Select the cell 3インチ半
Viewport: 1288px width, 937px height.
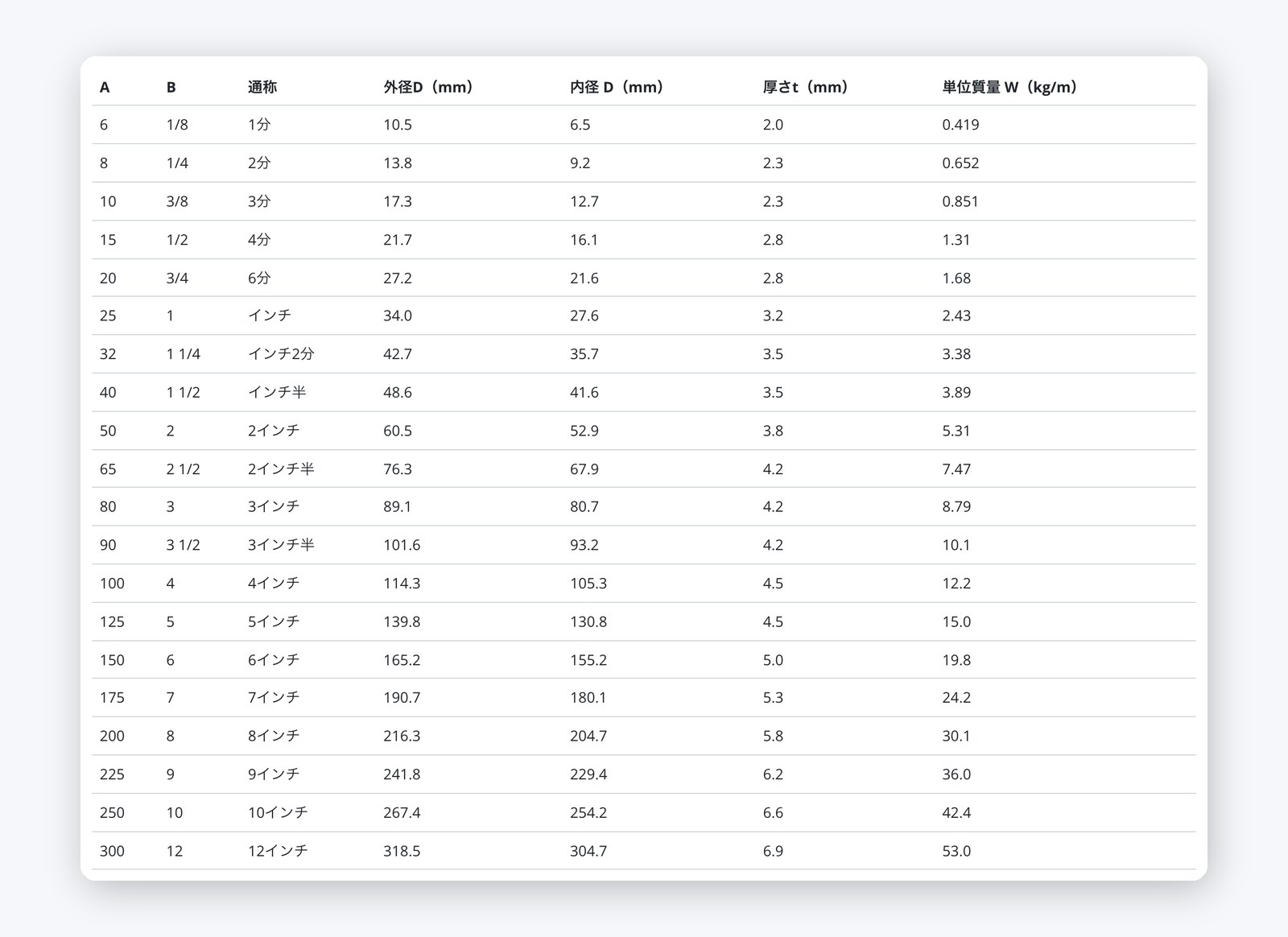pyautogui.click(x=281, y=545)
